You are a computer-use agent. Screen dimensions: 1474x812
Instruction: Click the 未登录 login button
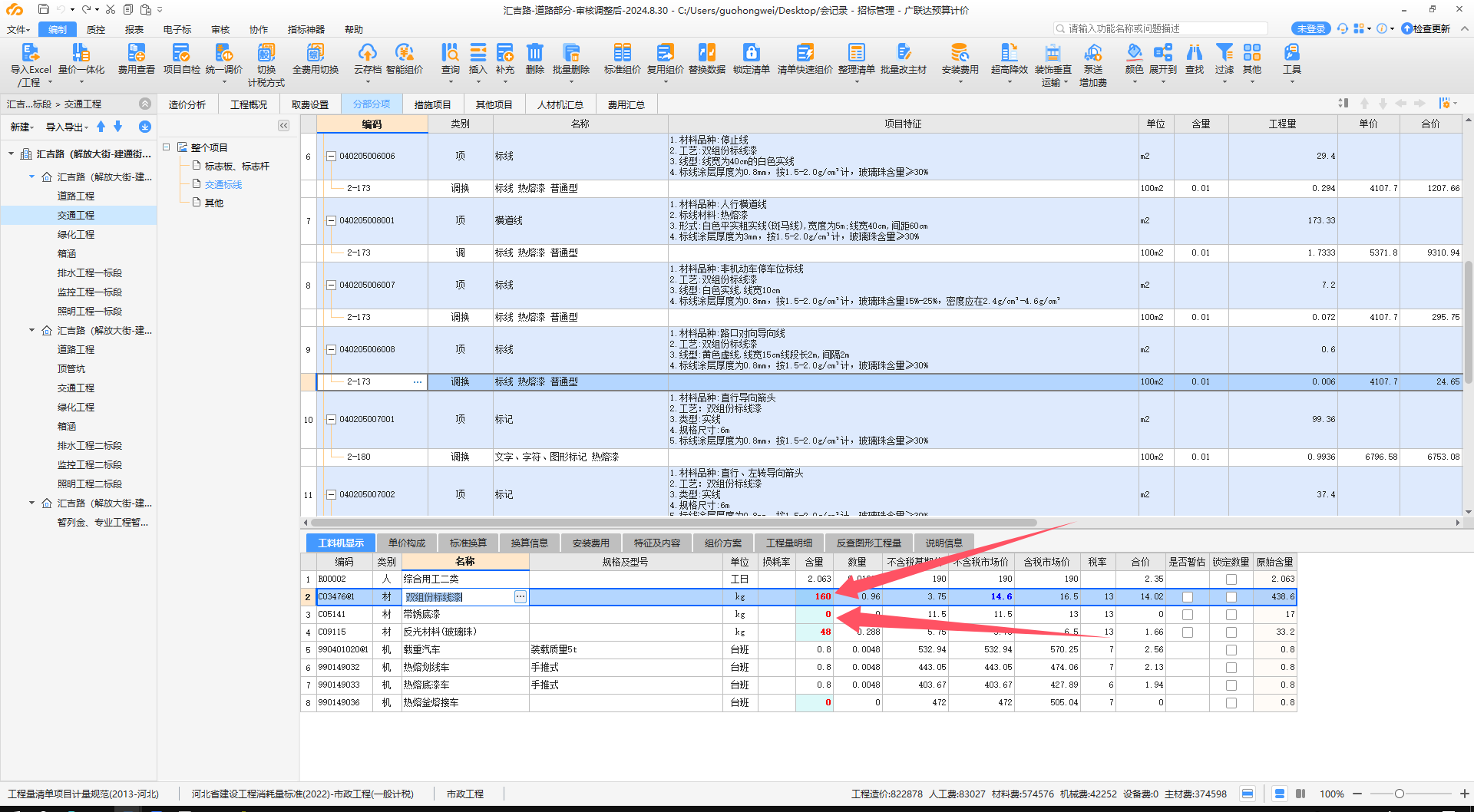[x=1311, y=28]
